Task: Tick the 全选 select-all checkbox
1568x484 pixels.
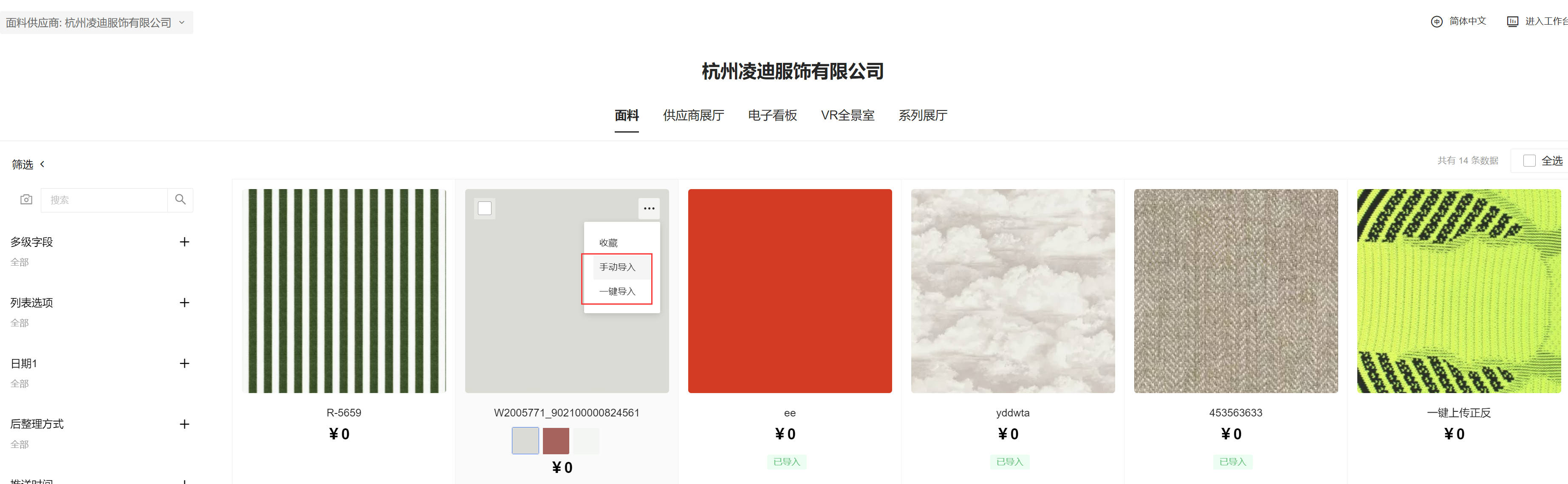Action: 1529,161
